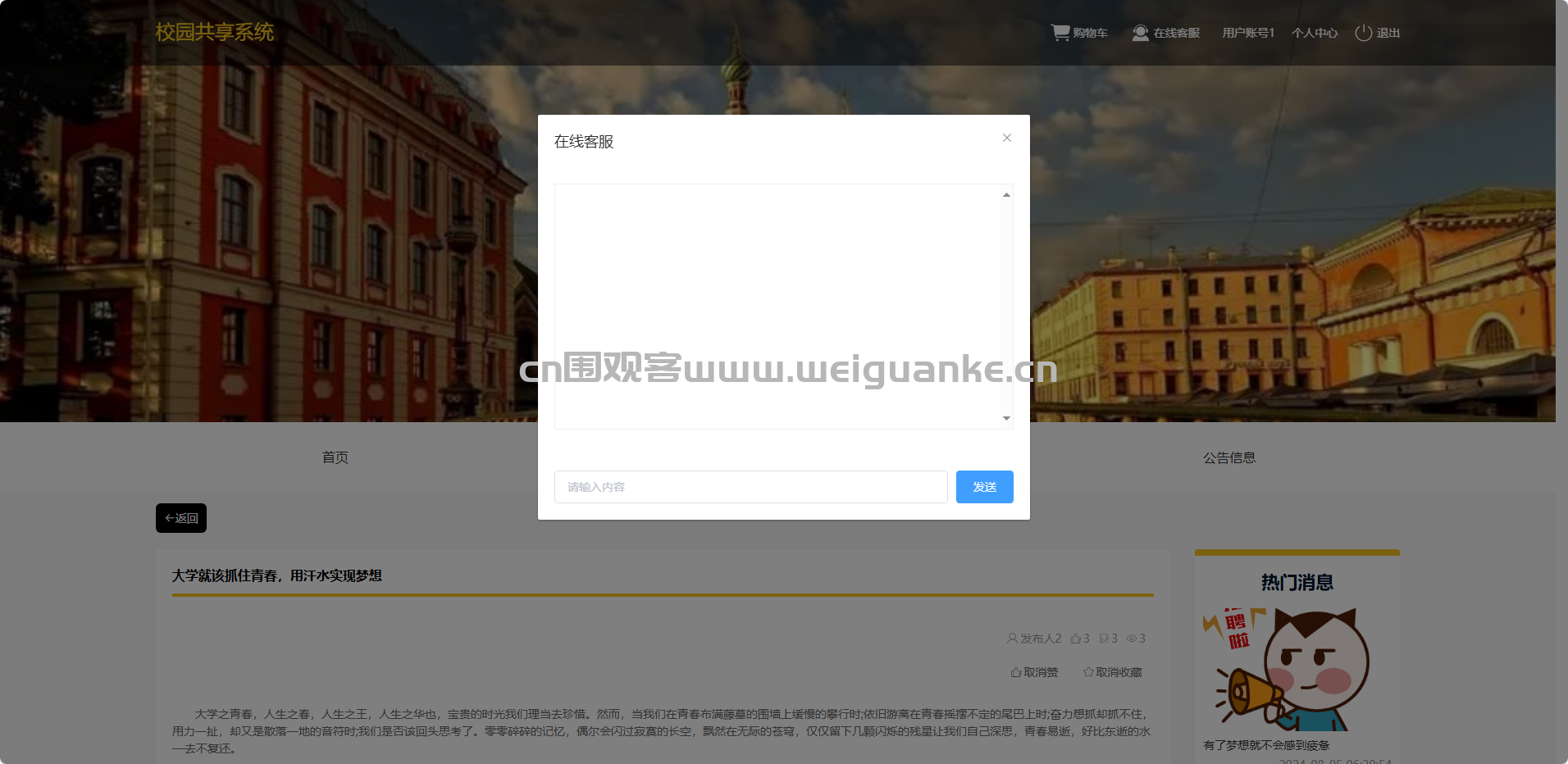Open the 首页 navigation tab
The height and width of the screenshot is (764, 1568).
pos(335,457)
